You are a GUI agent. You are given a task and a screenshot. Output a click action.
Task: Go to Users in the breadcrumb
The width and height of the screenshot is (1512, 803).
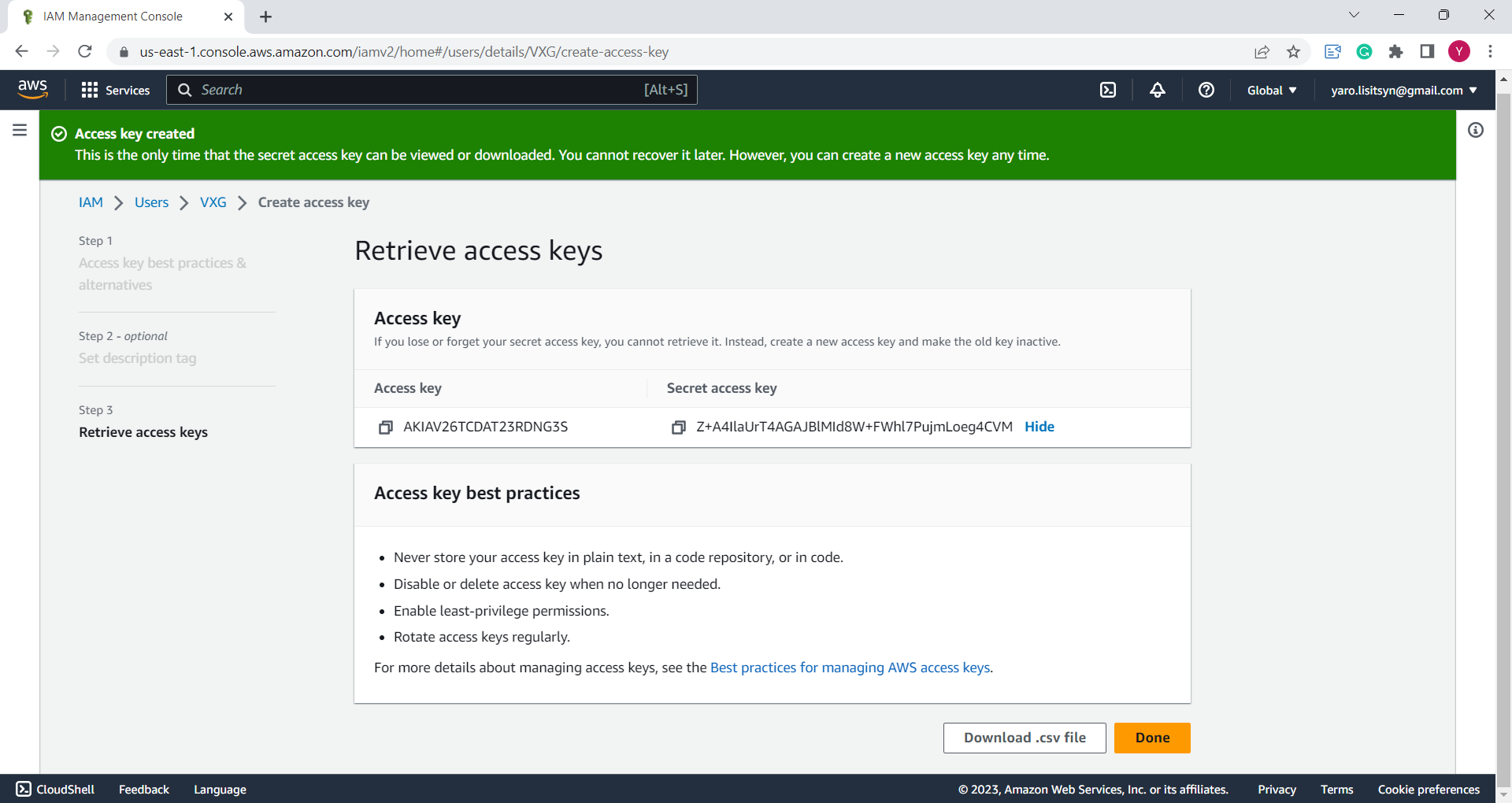(x=151, y=202)
